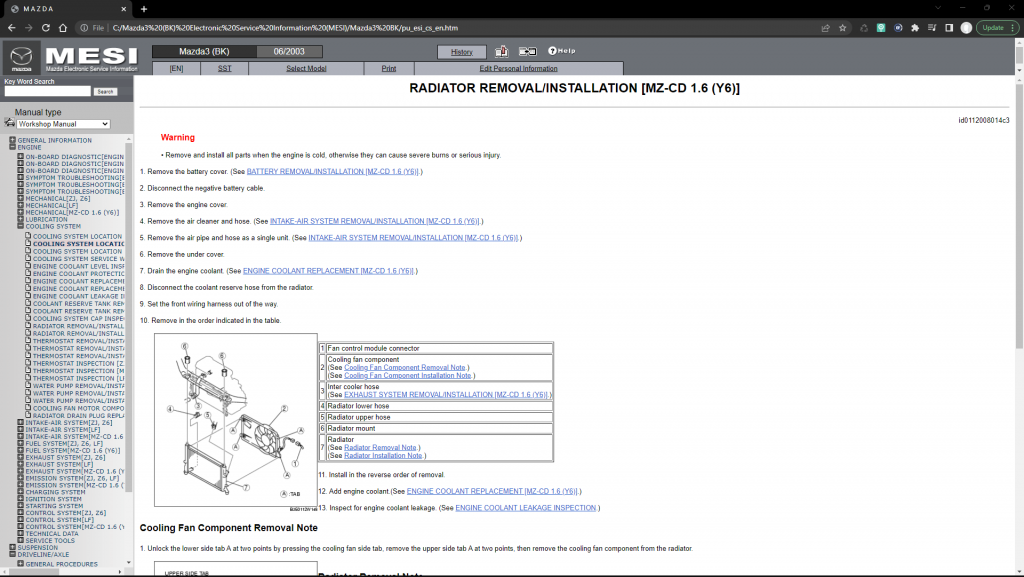Expand the LUBRICATION tree section

point(21,219)
